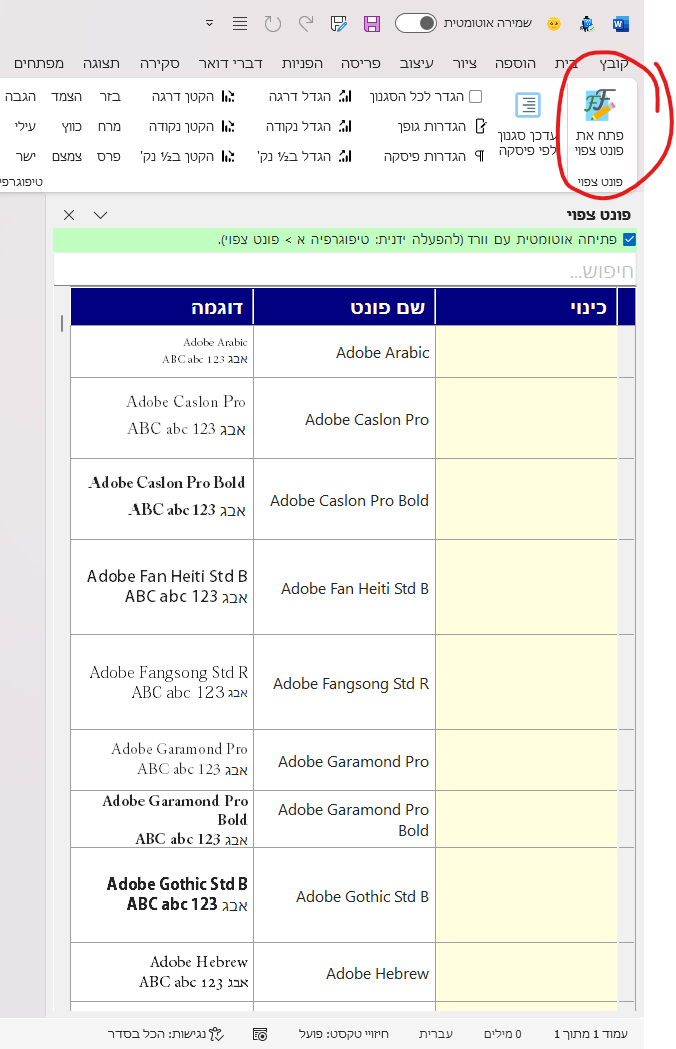Click הקטן נקודה decrease point
Viewport: 676px width, 1049px height.
click(191, 126)
